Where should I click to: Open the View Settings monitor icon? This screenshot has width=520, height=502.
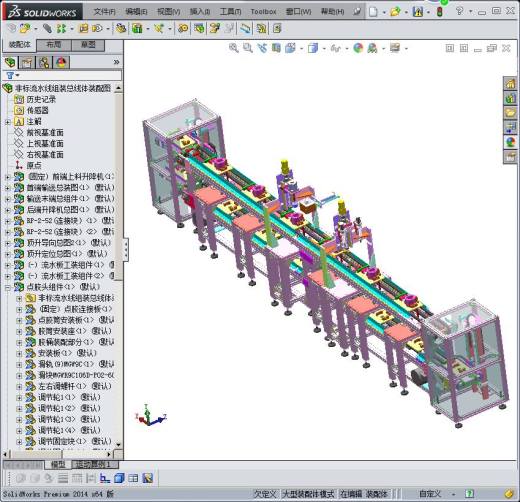pyautogui.click(x=395, y=48)
